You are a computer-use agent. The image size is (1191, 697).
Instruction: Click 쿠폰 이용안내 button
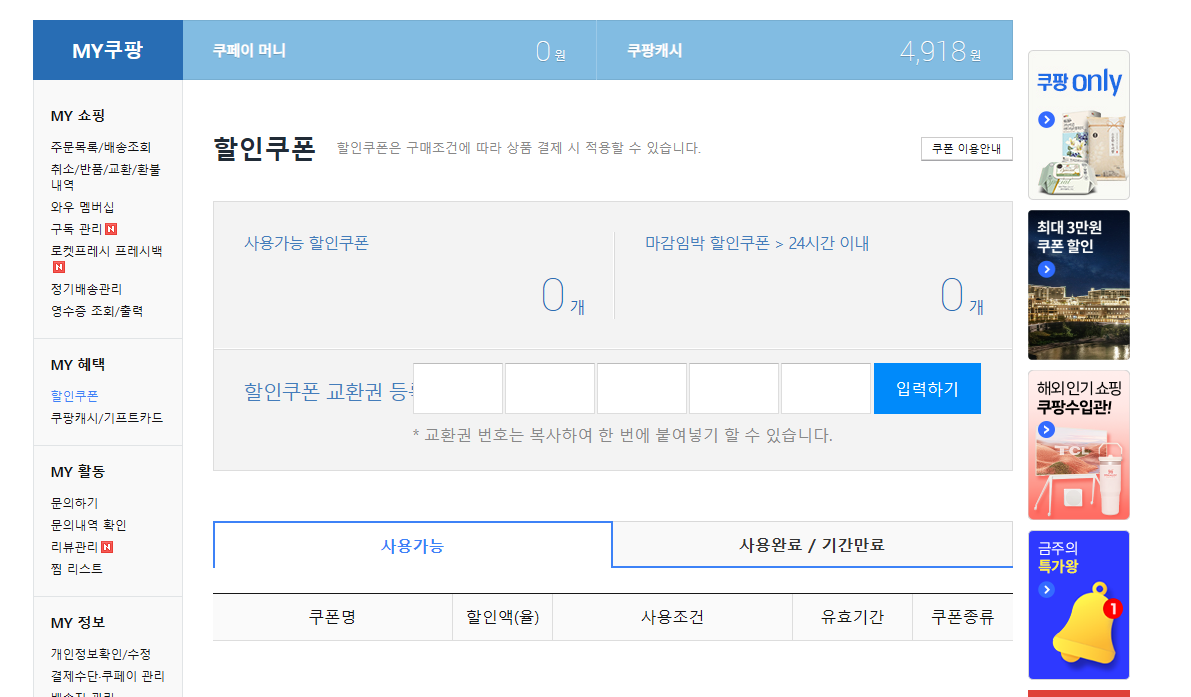pyautogui.click(x=966, y=149)
